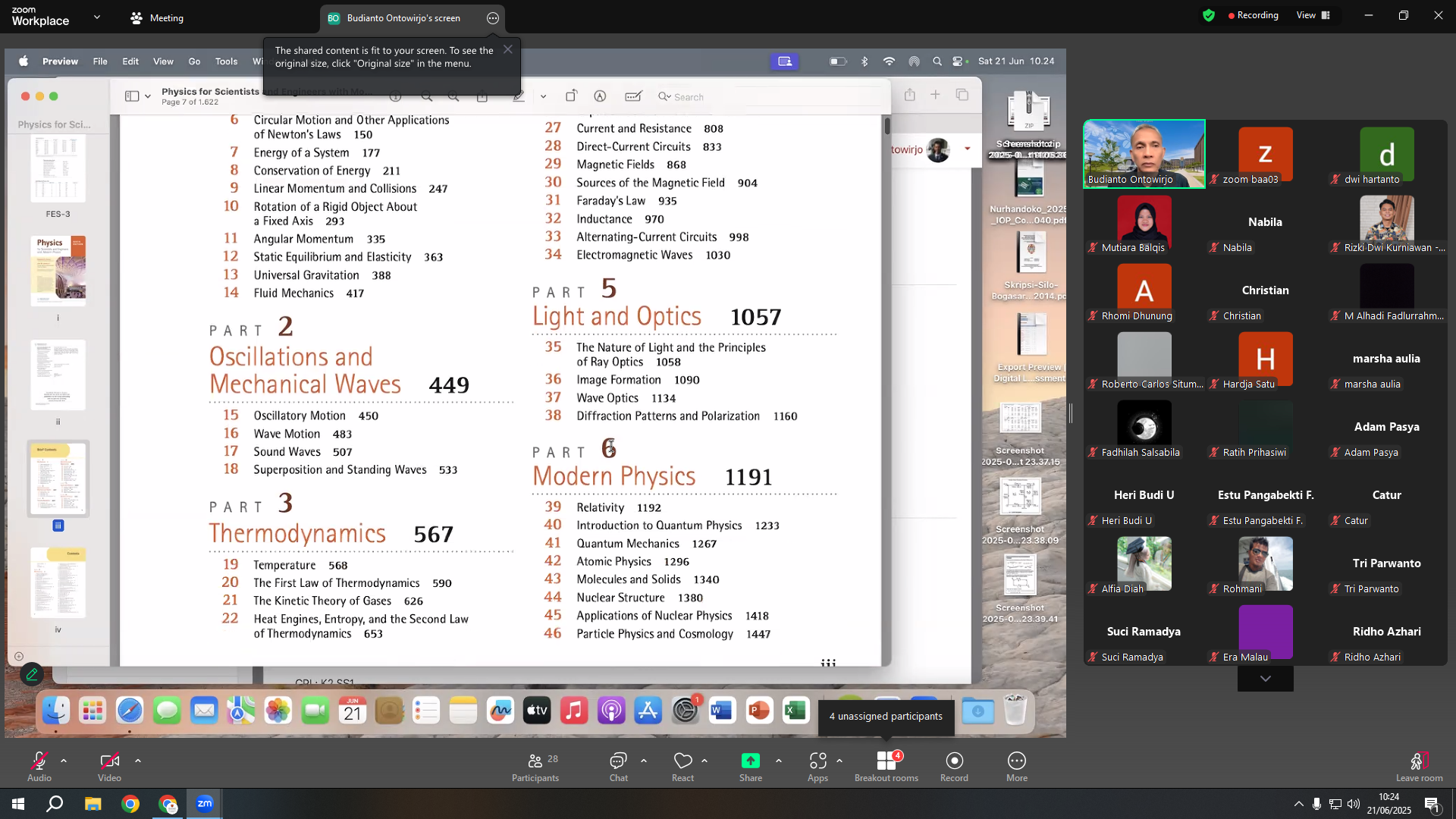The height and width of the screenshot is (819, 1456).
Task: Click the "Thermodynamics" part heading
Action: point(297,534)
